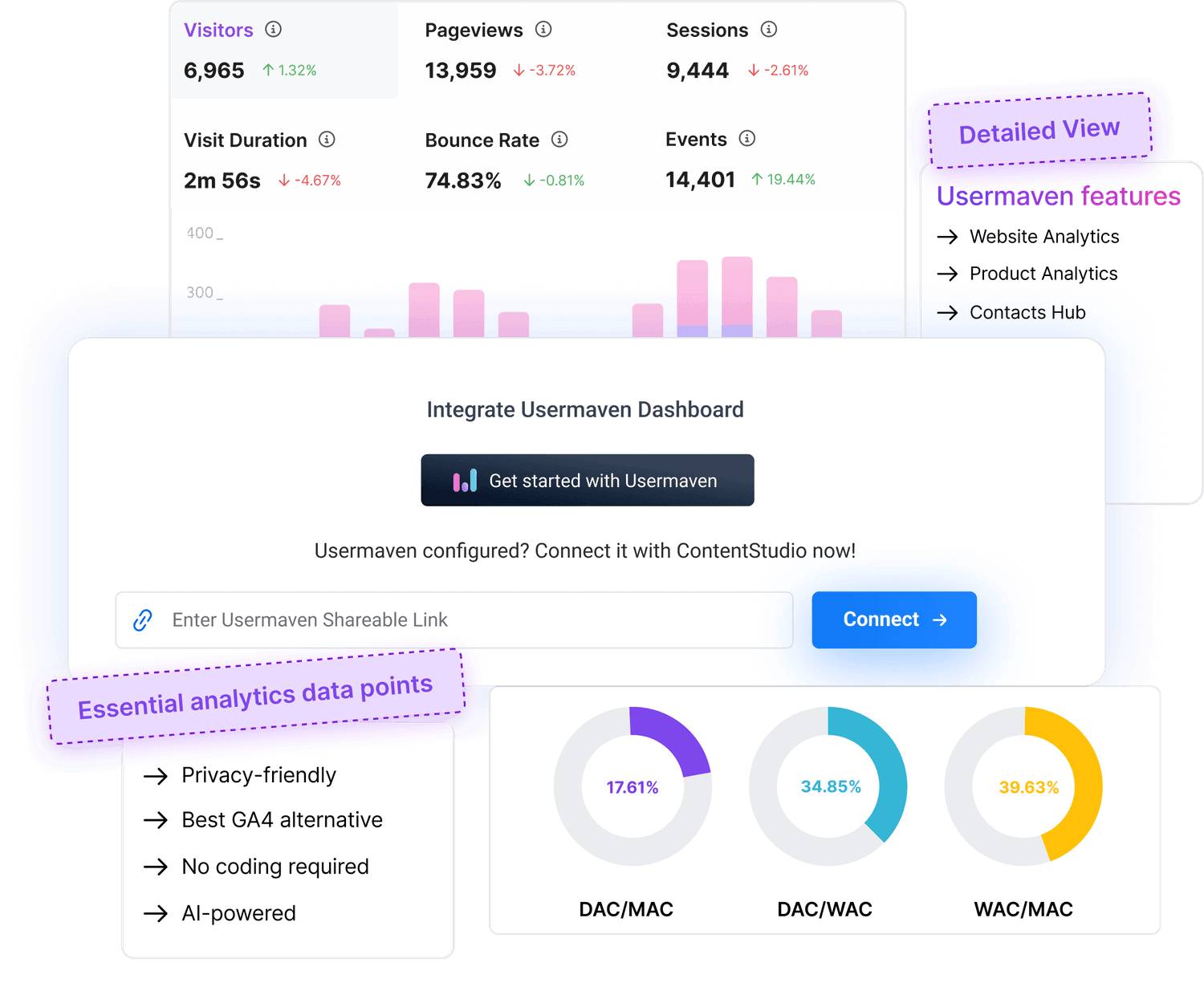This screenshot has height=987, width=1204.
Task: Click the arrow next to No coding required
Action: pyautogui.click(x=156, y=867)
